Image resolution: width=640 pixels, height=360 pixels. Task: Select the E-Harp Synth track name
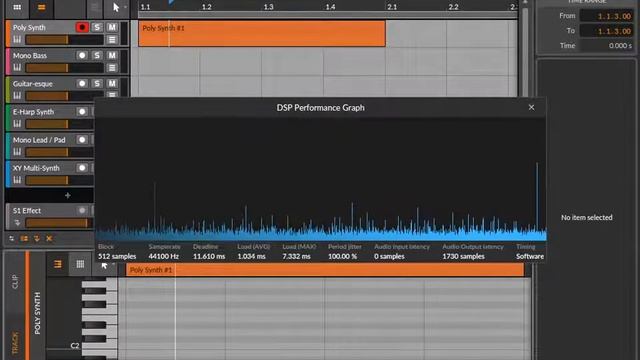pos(33,112)
